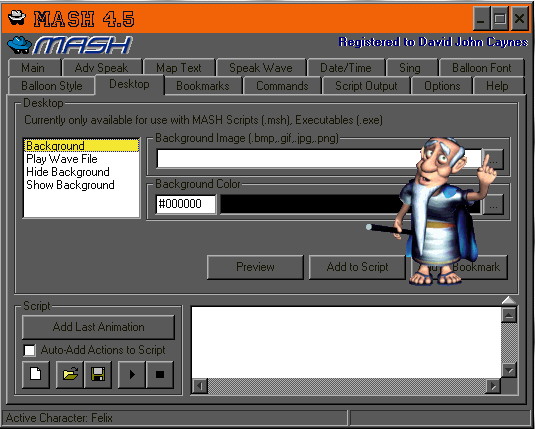535x429 pixels.
Task: Go to the Bookmarks tab
Action: point(203,86)
